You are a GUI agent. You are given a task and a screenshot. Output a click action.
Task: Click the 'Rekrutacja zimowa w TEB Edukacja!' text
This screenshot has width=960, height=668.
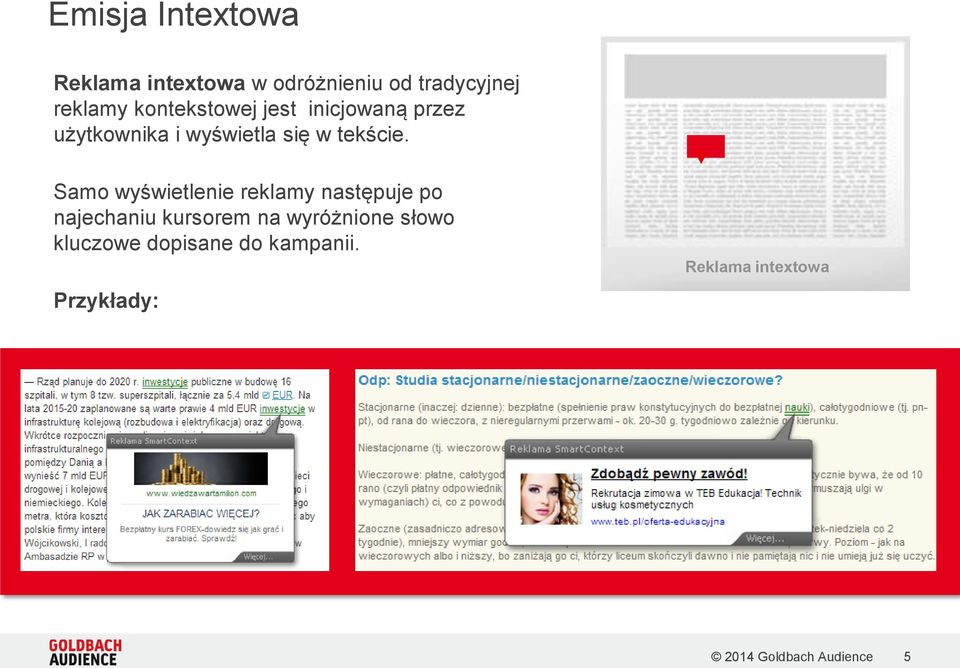[677, 493]
